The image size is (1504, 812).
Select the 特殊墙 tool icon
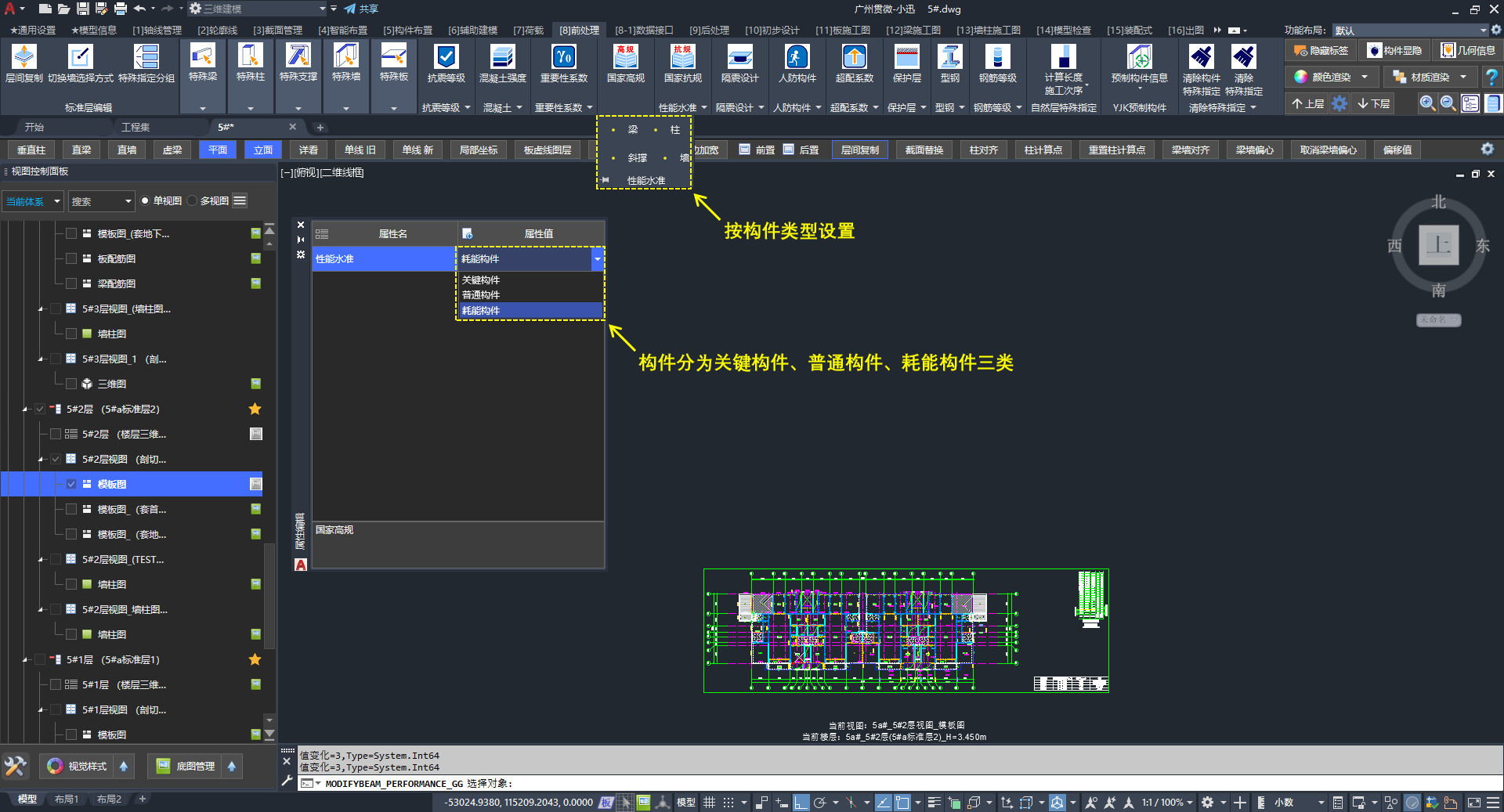click(x=346, y=57)
